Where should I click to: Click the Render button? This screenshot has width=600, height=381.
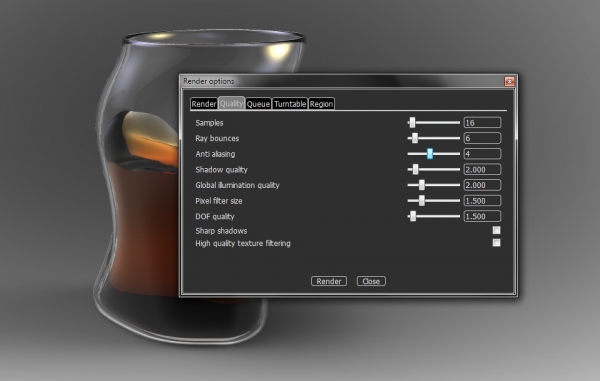point(329,281)
